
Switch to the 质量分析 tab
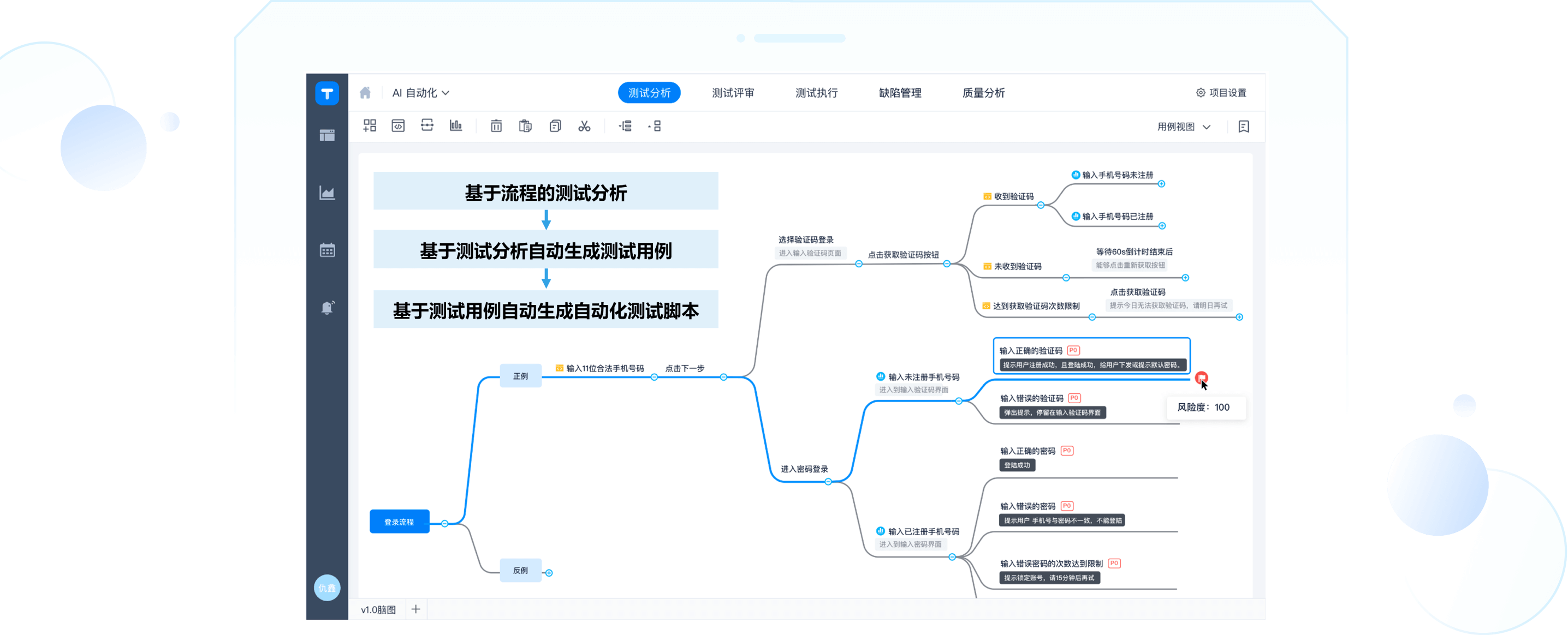983,92
